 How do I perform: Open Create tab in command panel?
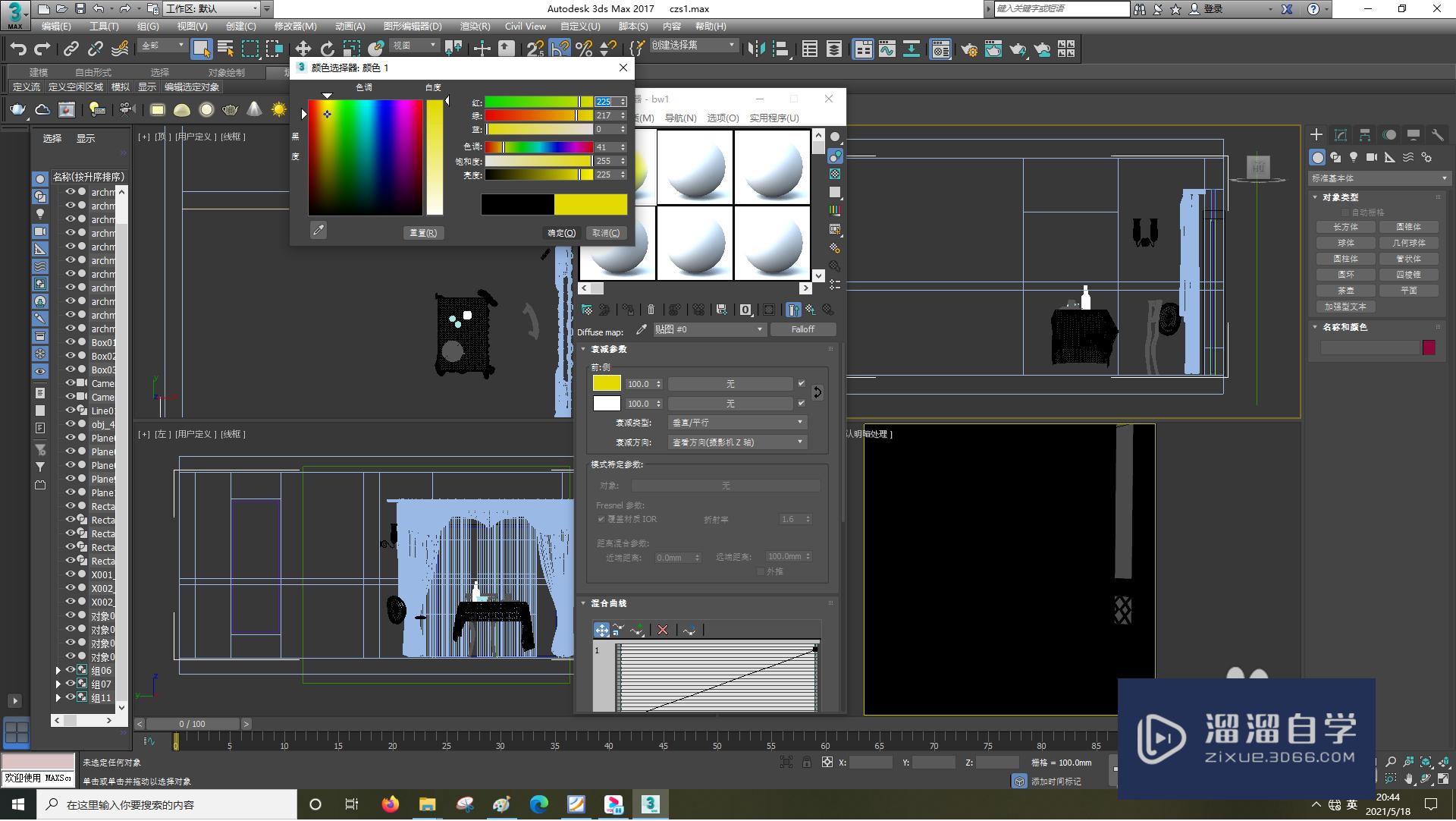click(x=1316, y=134)
